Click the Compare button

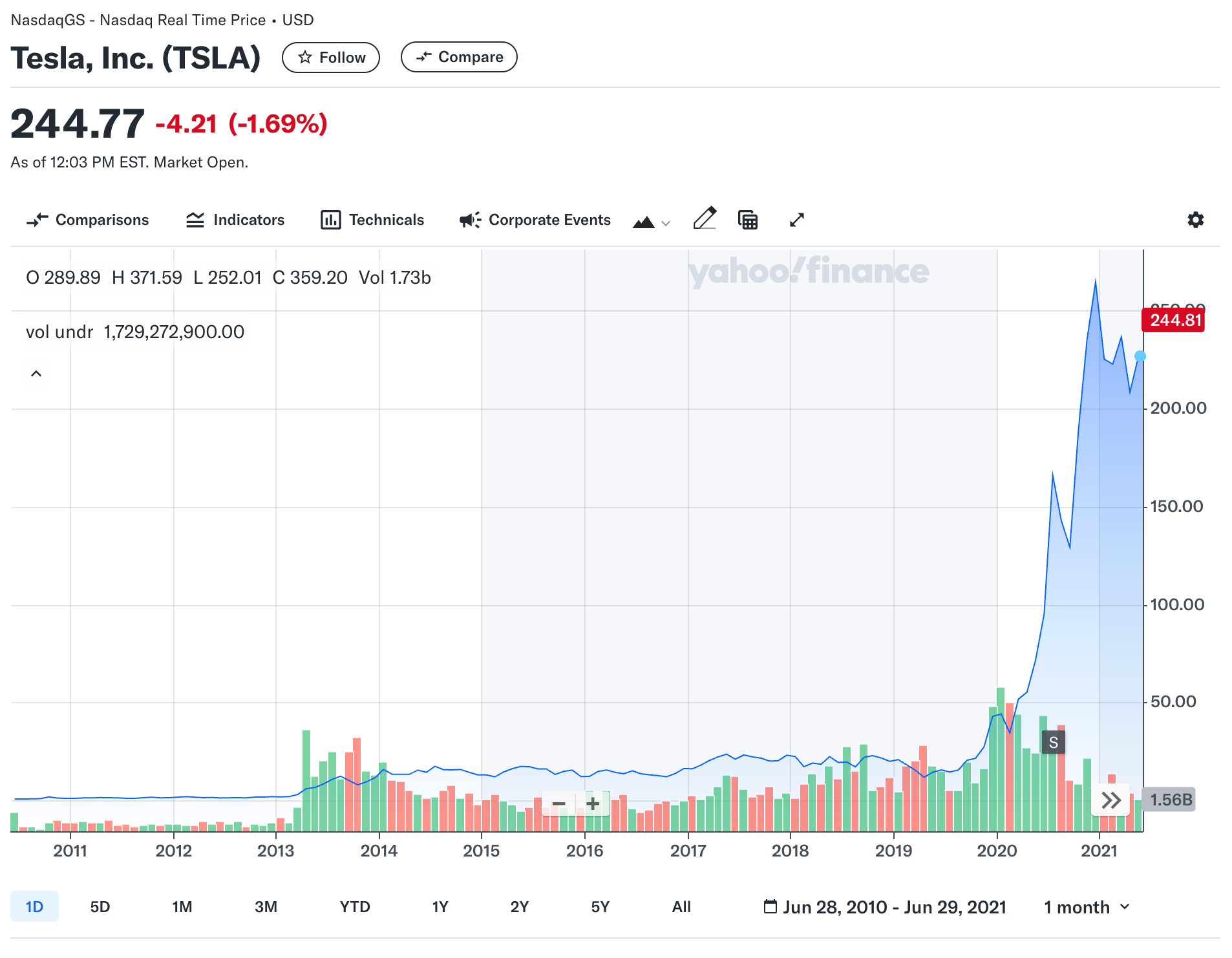click(x=459, y=57)
